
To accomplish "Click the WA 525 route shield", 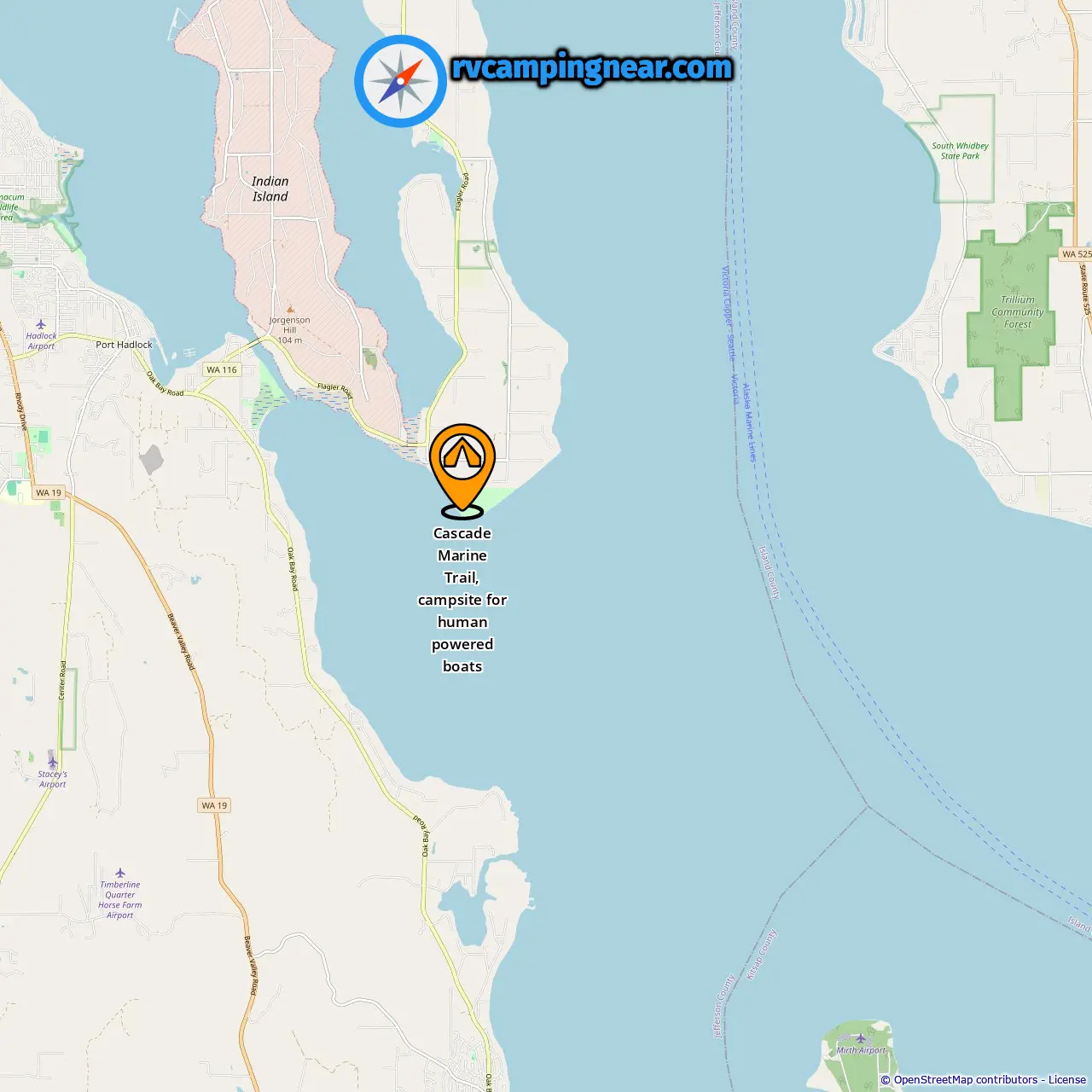I will (1076, 254).
